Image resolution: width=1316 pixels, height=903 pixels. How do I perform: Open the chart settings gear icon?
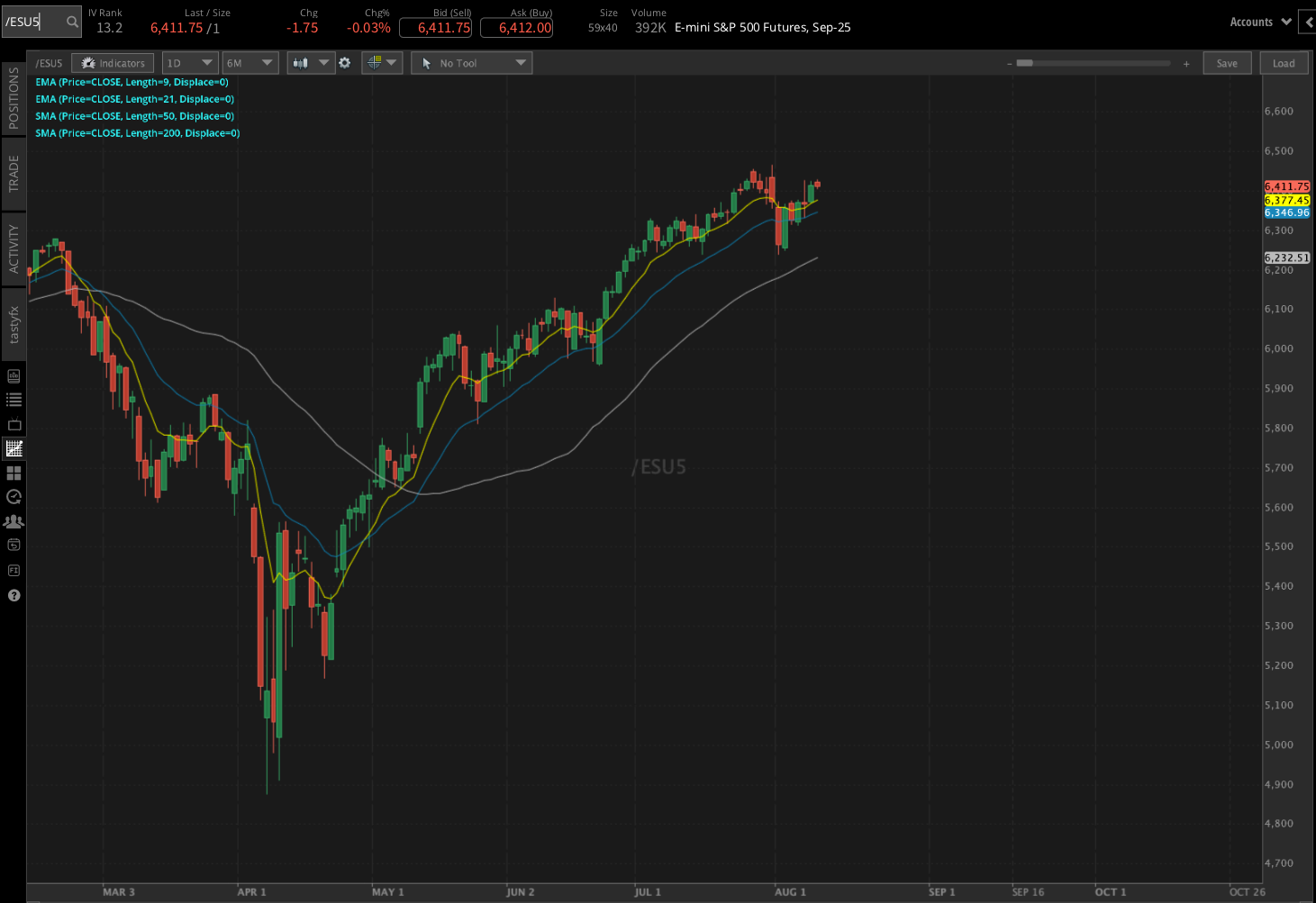pos(345,63)
